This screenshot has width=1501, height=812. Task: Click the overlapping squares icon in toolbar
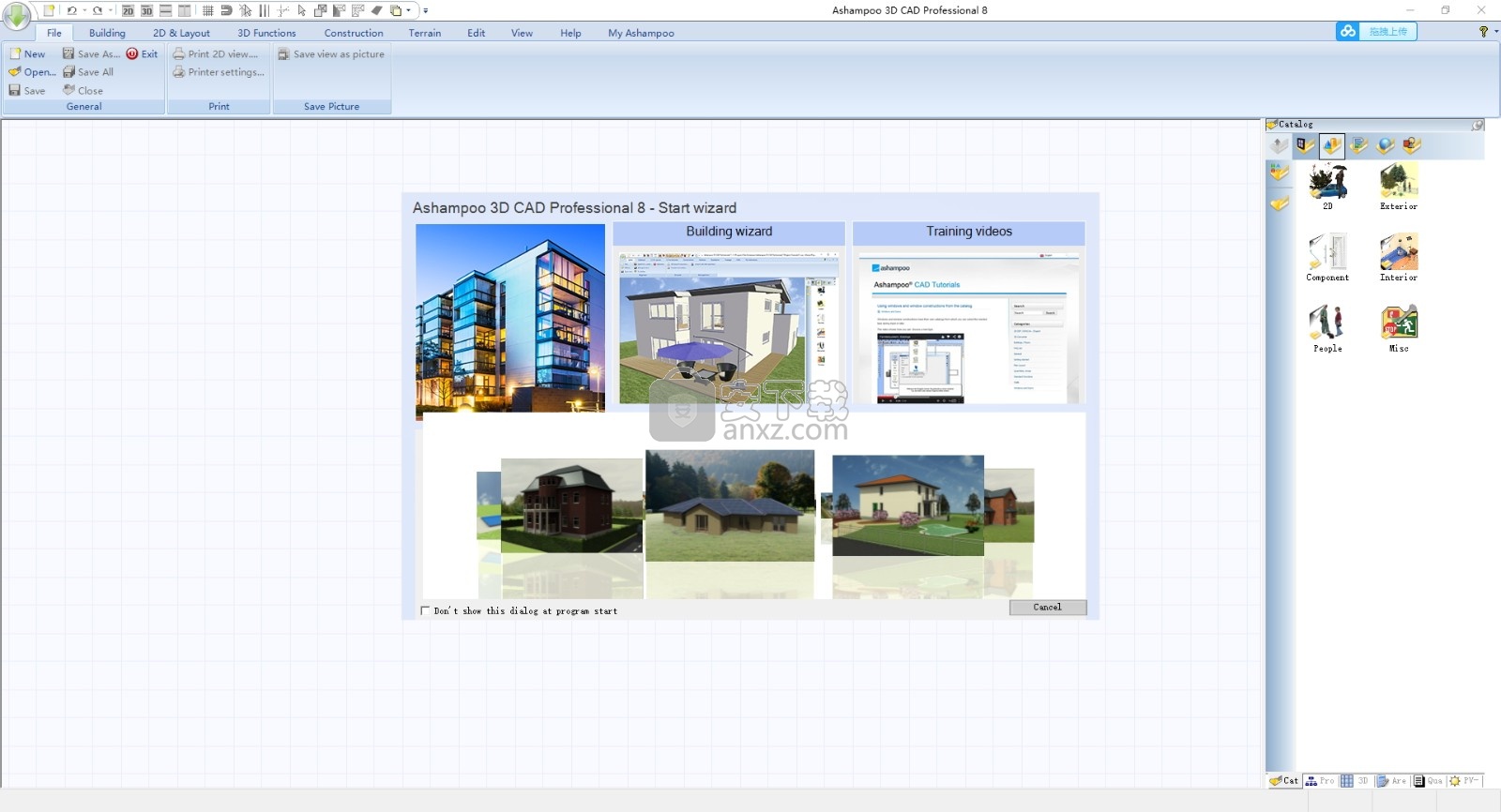coord(321,11)
